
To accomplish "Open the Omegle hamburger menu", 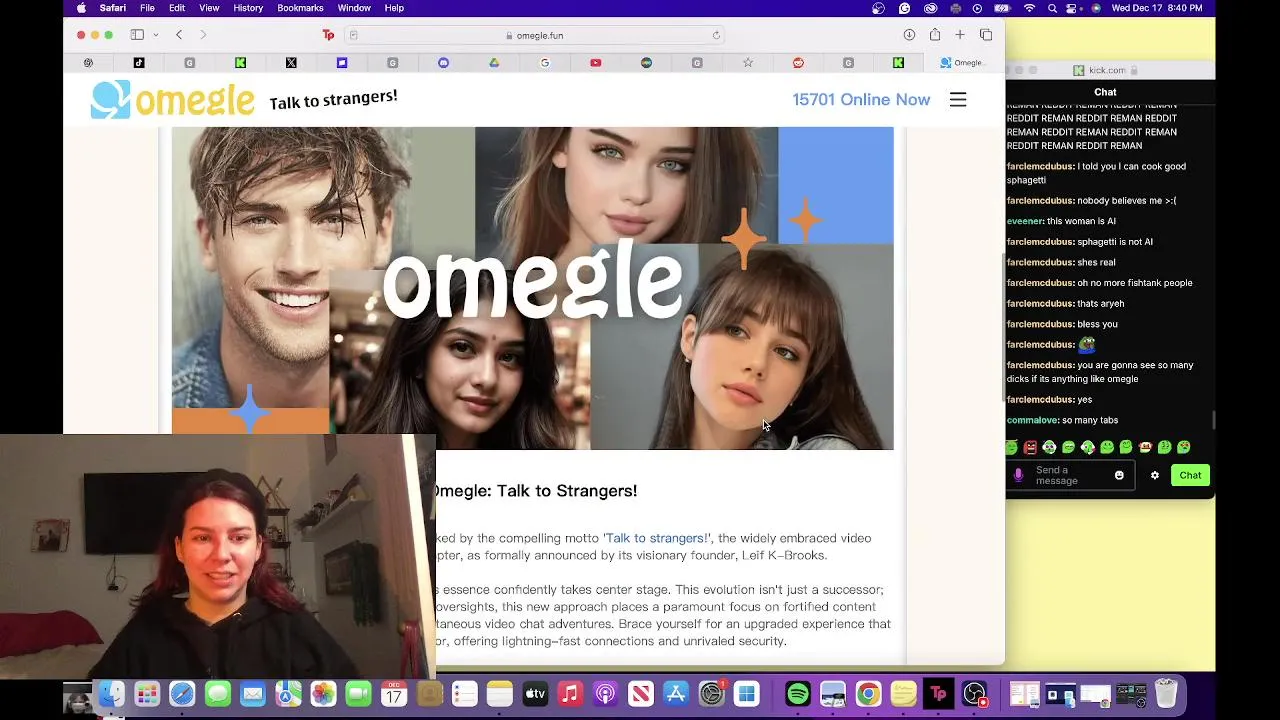I will (x=958, y=99).
